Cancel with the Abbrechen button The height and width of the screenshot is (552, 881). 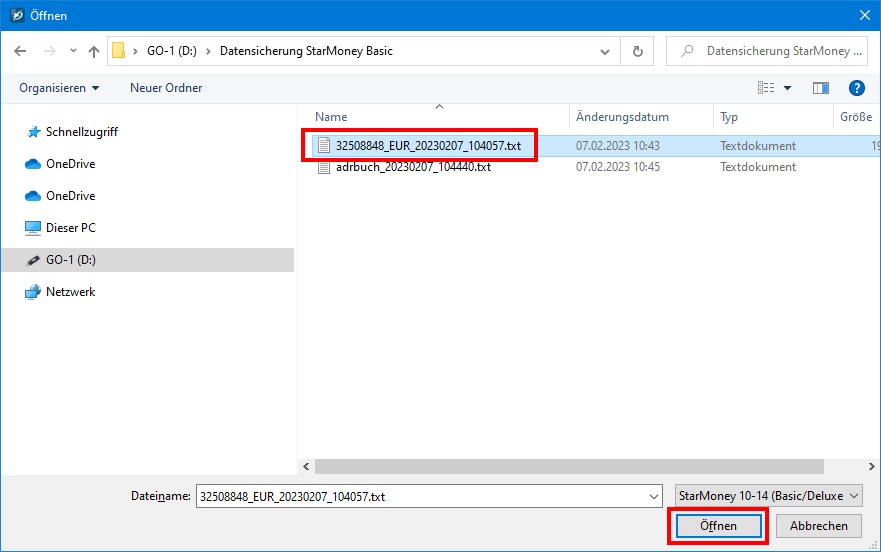[x=818, y=526]
